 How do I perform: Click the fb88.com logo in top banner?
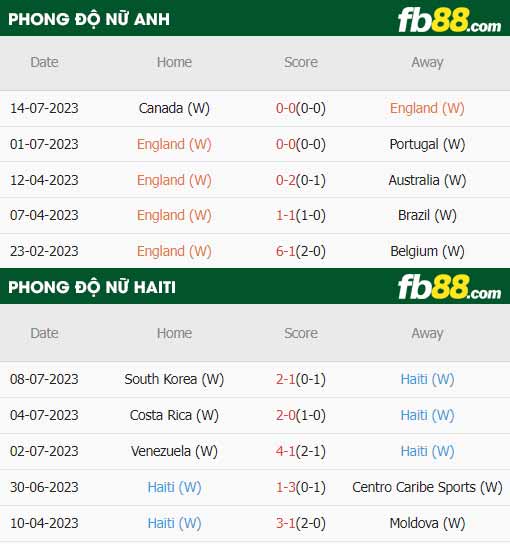449,20
